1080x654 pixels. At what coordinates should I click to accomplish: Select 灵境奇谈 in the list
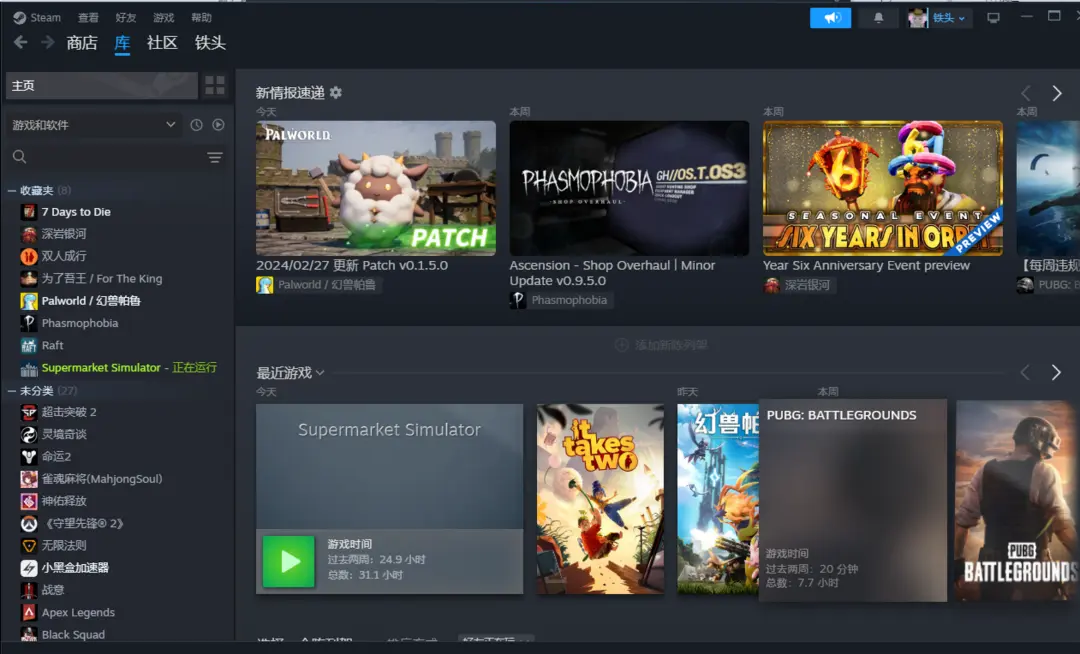click(x=64, y=434)
